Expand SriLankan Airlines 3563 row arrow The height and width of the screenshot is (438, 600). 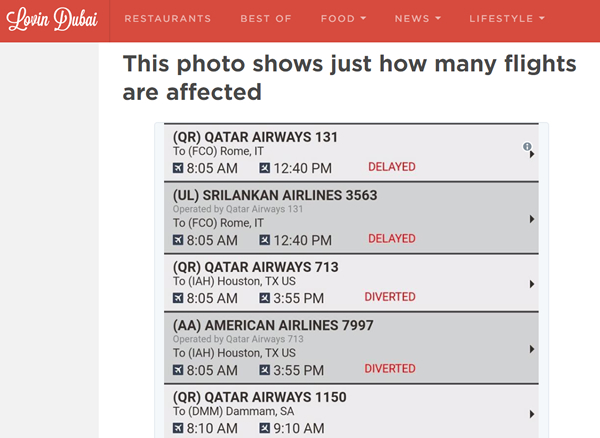coord(532,219)
